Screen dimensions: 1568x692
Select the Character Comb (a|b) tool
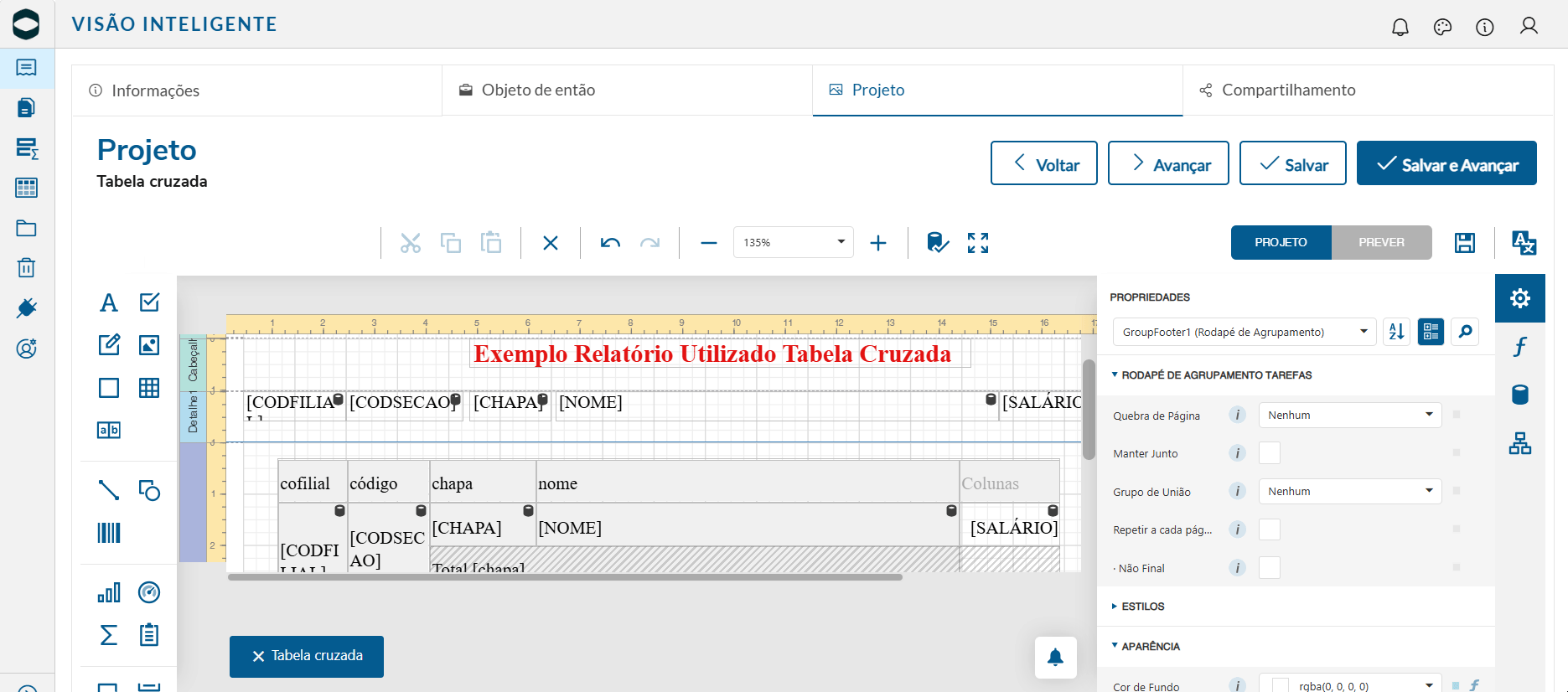(x=109, y=430)
